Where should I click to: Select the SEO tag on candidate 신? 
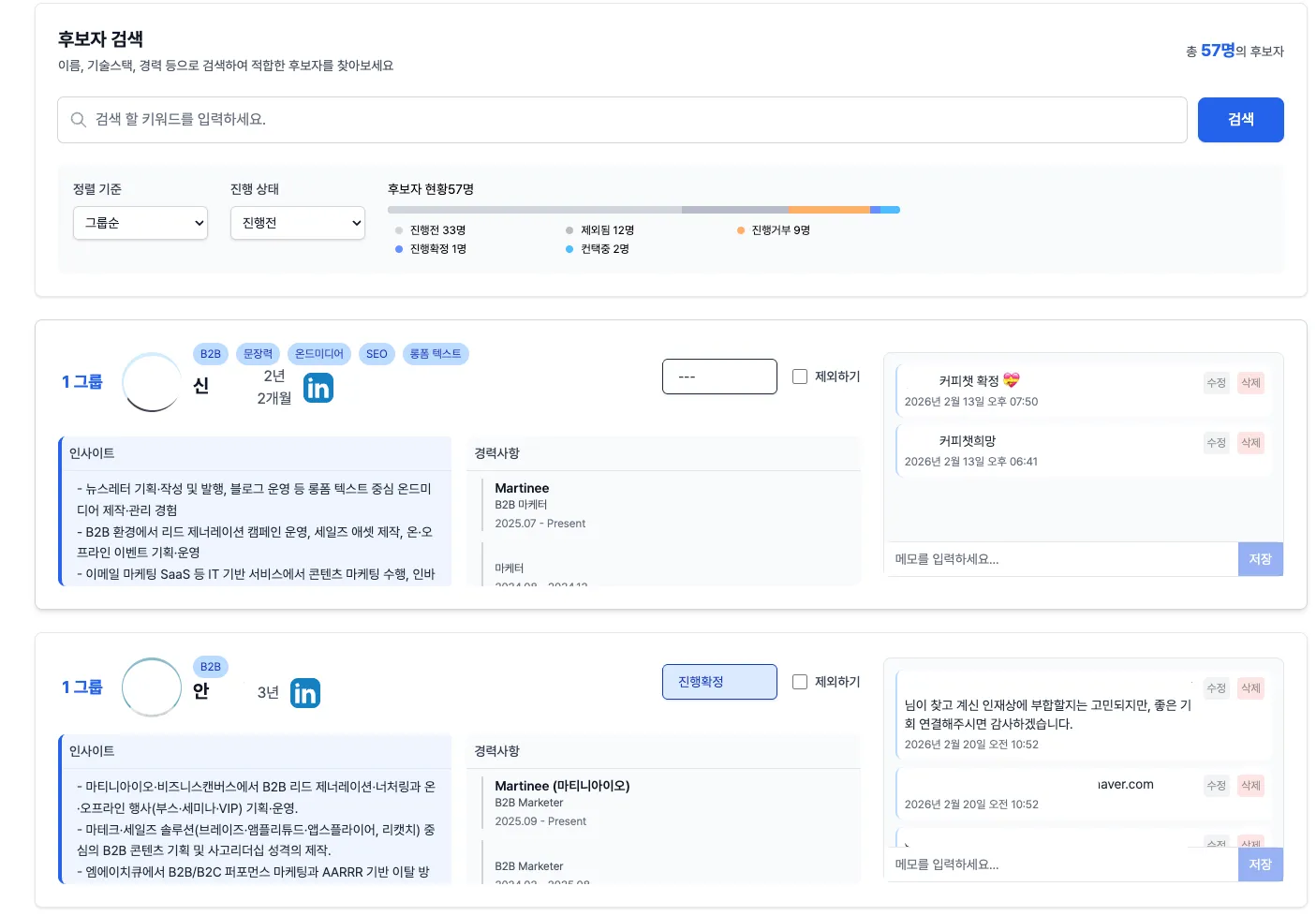pyautogui.click(x=377, y=353)
